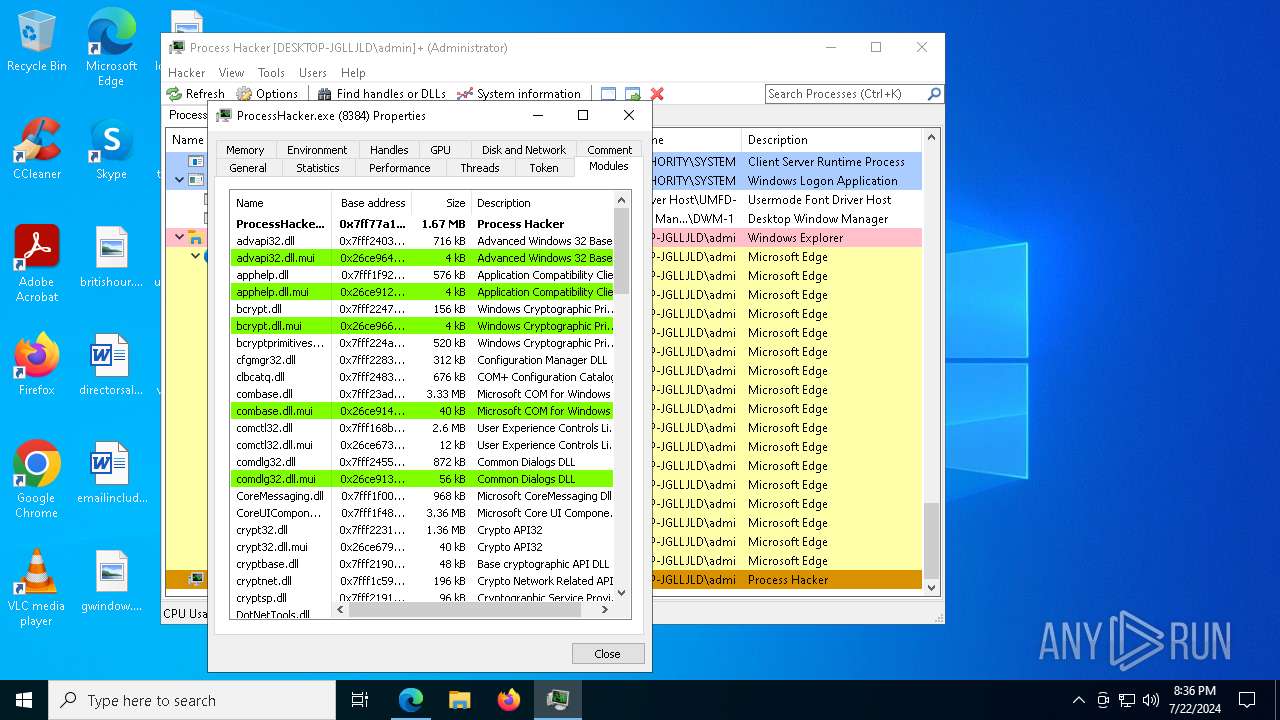Viewport: 1280px width, 720px height.
Task: Open Skype desktop shortcut
Action: [x=111, y=149]
